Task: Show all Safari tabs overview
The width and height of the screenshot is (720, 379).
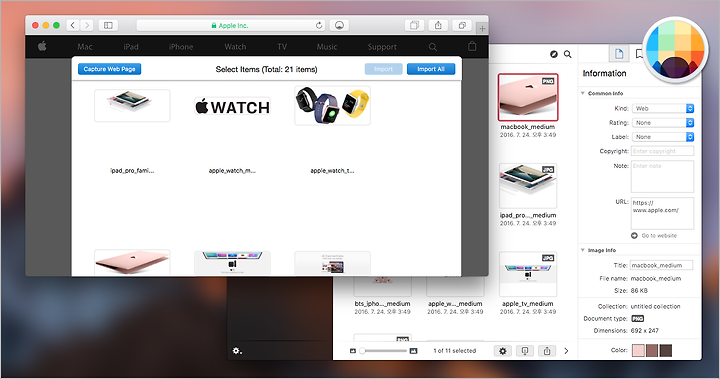Action: (462, 25)
